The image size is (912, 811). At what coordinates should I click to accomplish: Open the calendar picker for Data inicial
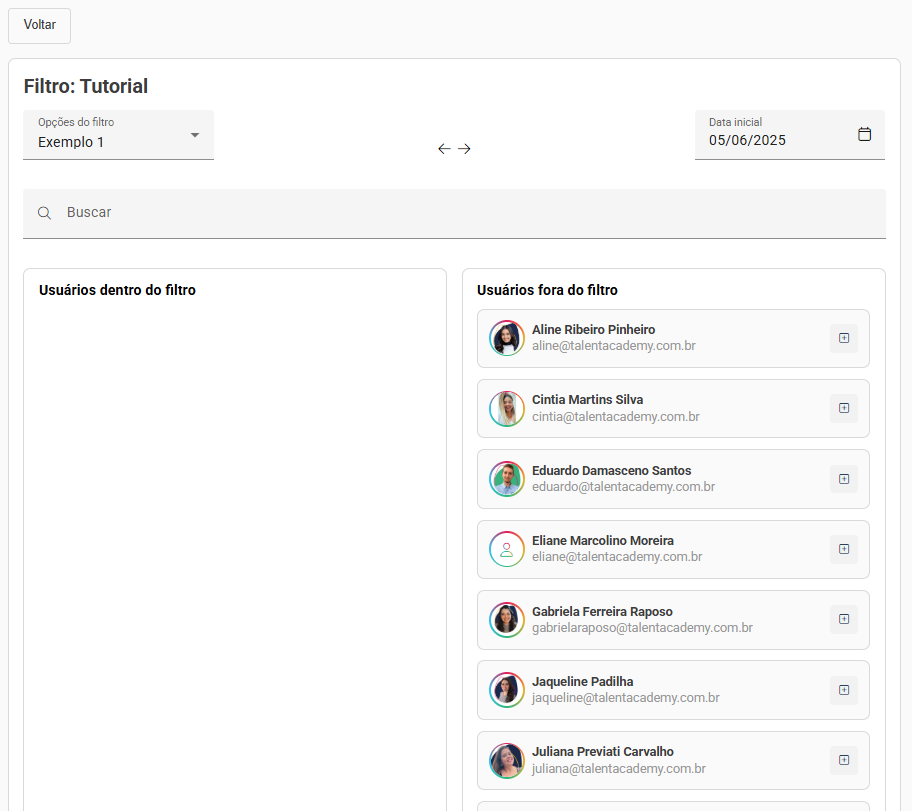pyautogui.click(x=865, y=134)
